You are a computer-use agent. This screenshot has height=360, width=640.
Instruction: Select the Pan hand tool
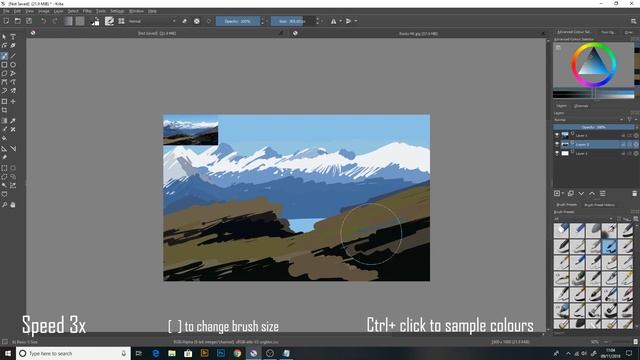click(13, 205)
